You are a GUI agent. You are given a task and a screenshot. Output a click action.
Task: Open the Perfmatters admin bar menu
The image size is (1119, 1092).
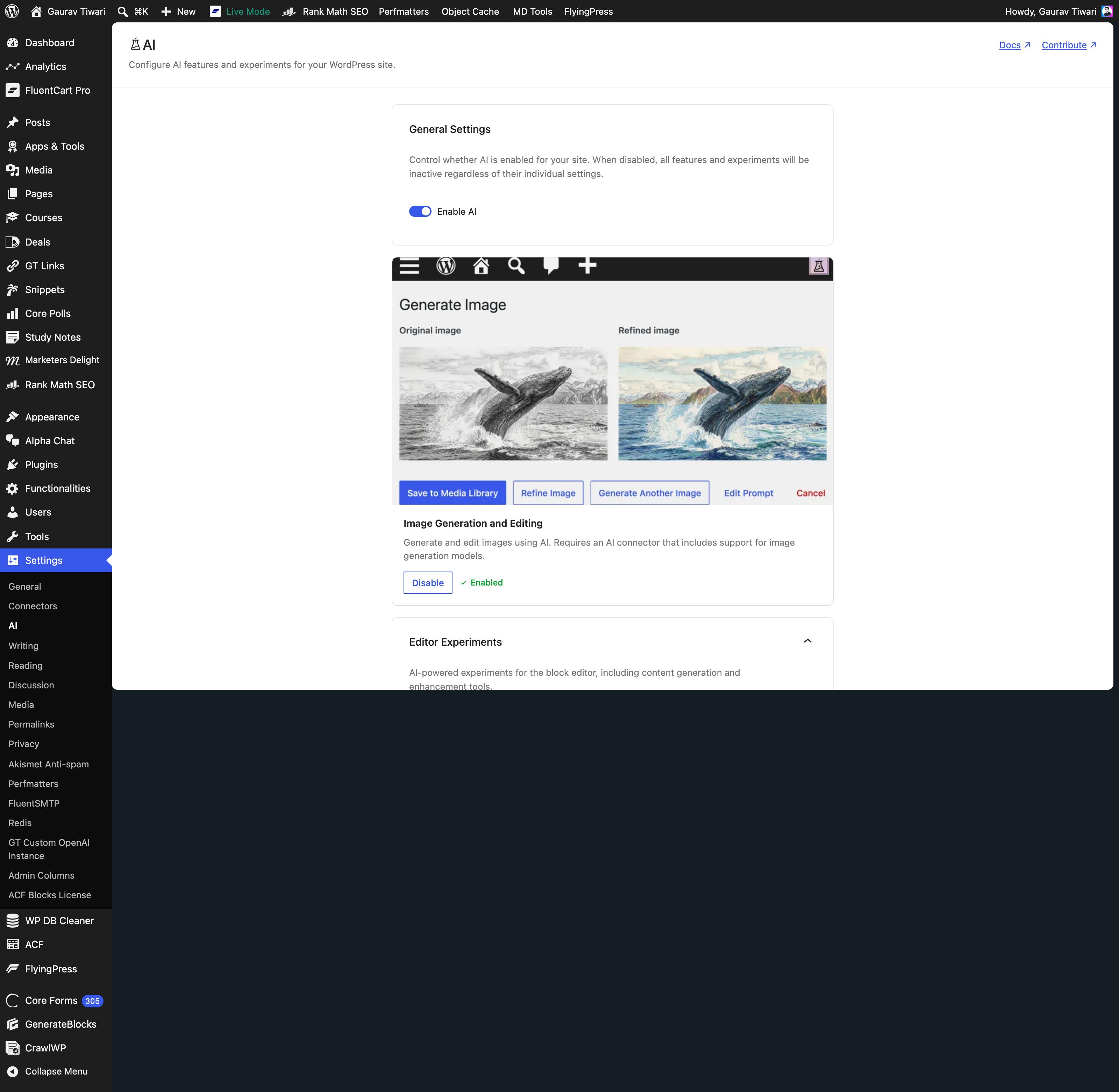click(x=404, y=12)
